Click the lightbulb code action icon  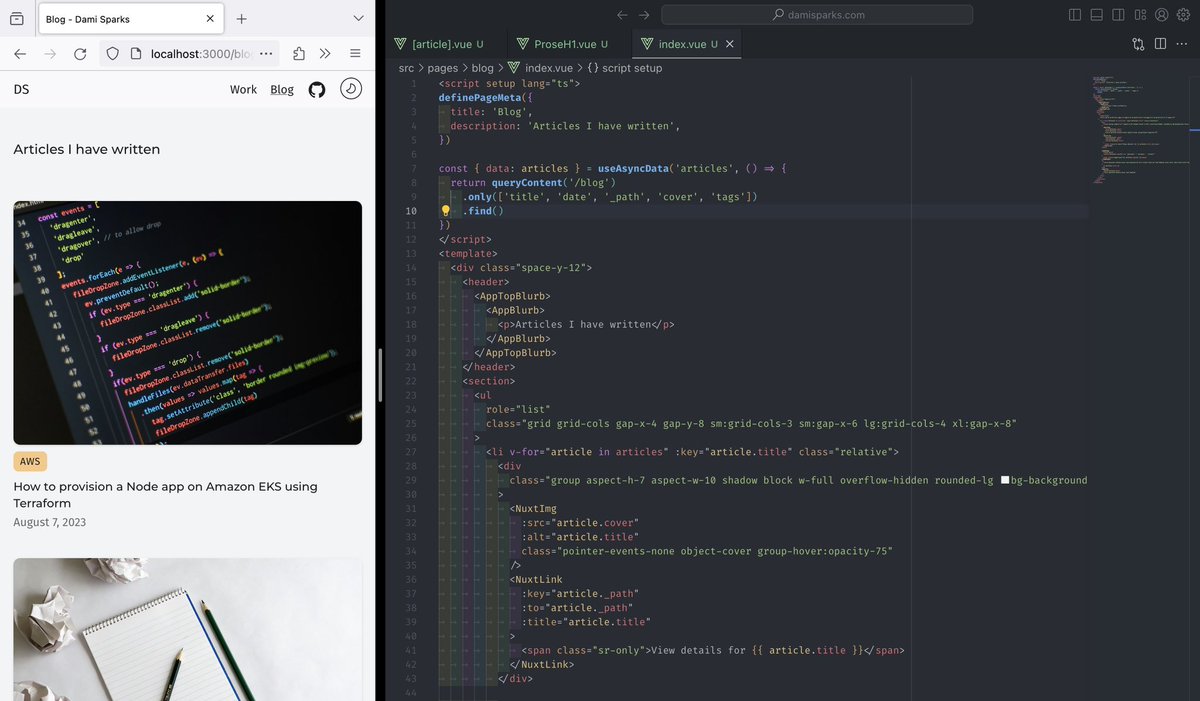click(446, 211)
